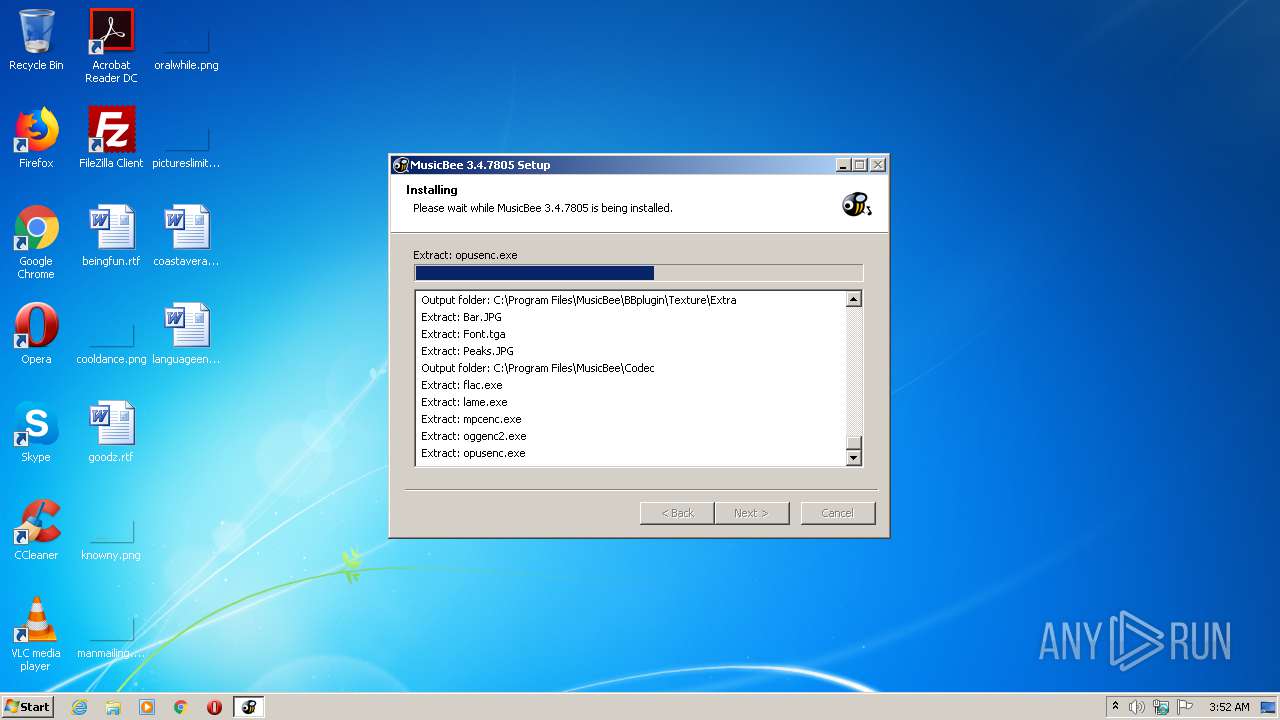Click the 3:52 AM clock
This screenshot has height=720, width=1280.
(1229, 707)
